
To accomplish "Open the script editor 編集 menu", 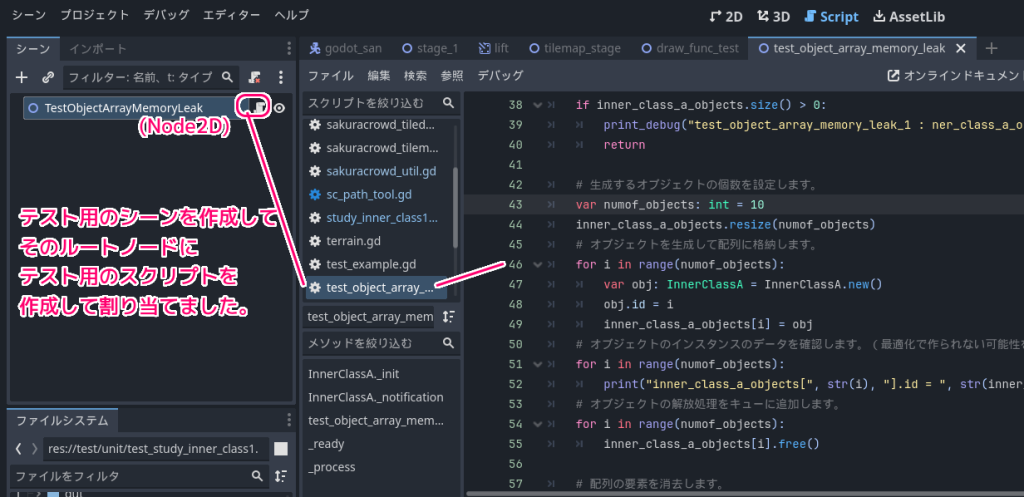I will coord(379,76).
